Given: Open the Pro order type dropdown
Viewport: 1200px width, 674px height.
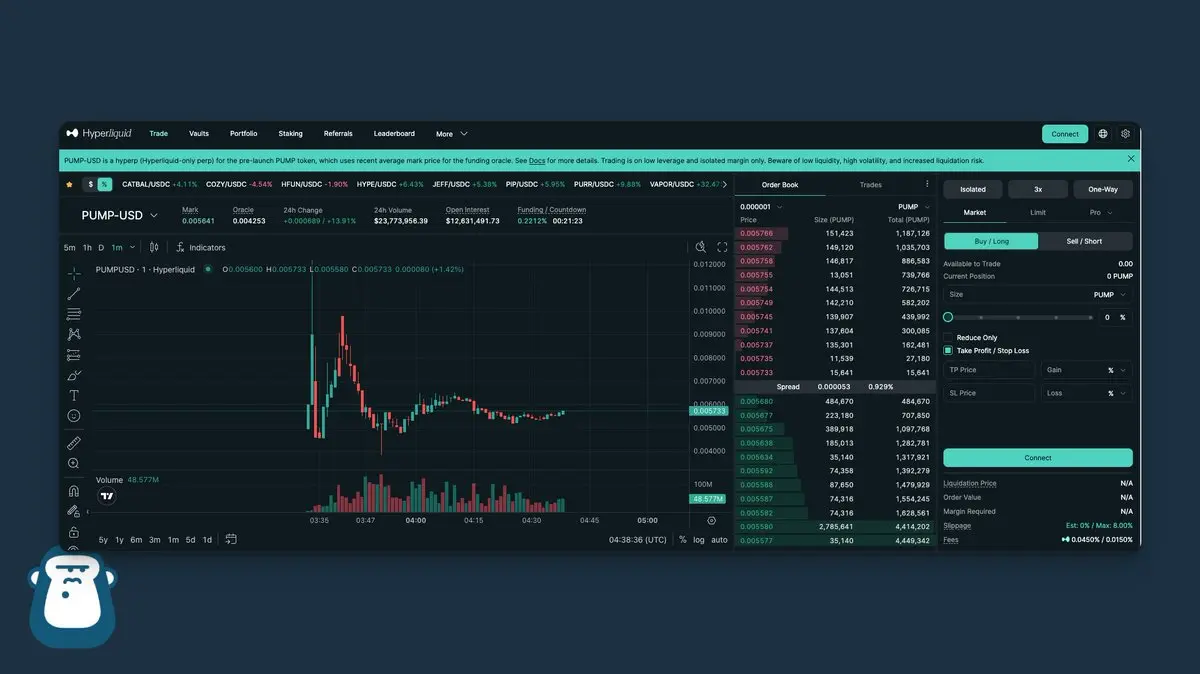Looking at the screenshot, I should click(x=1102, y=212).
